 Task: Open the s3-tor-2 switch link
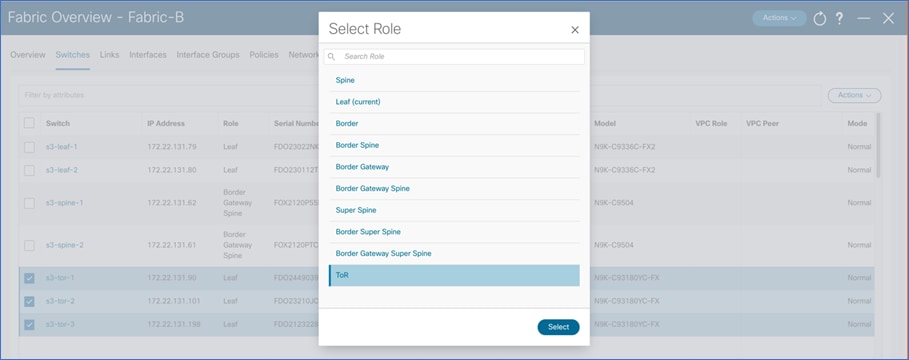pyautogui.click(x=60, y=301)
